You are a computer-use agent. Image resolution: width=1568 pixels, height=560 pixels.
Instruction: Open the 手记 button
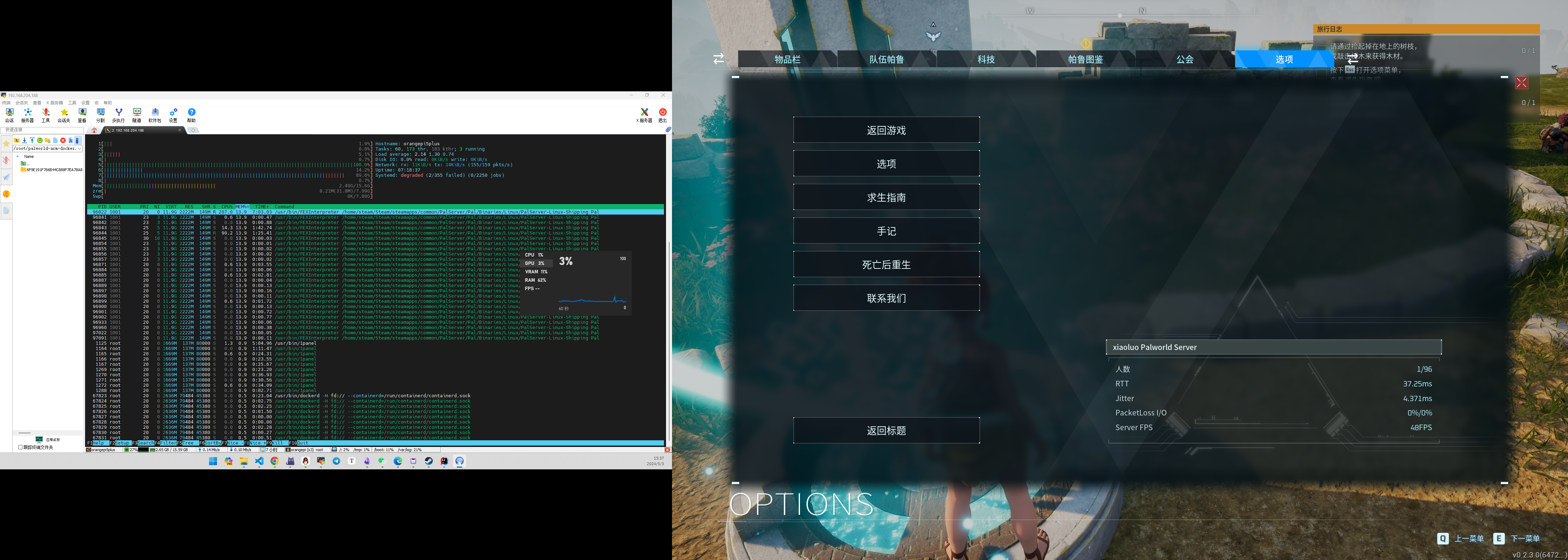pos(886,231)
